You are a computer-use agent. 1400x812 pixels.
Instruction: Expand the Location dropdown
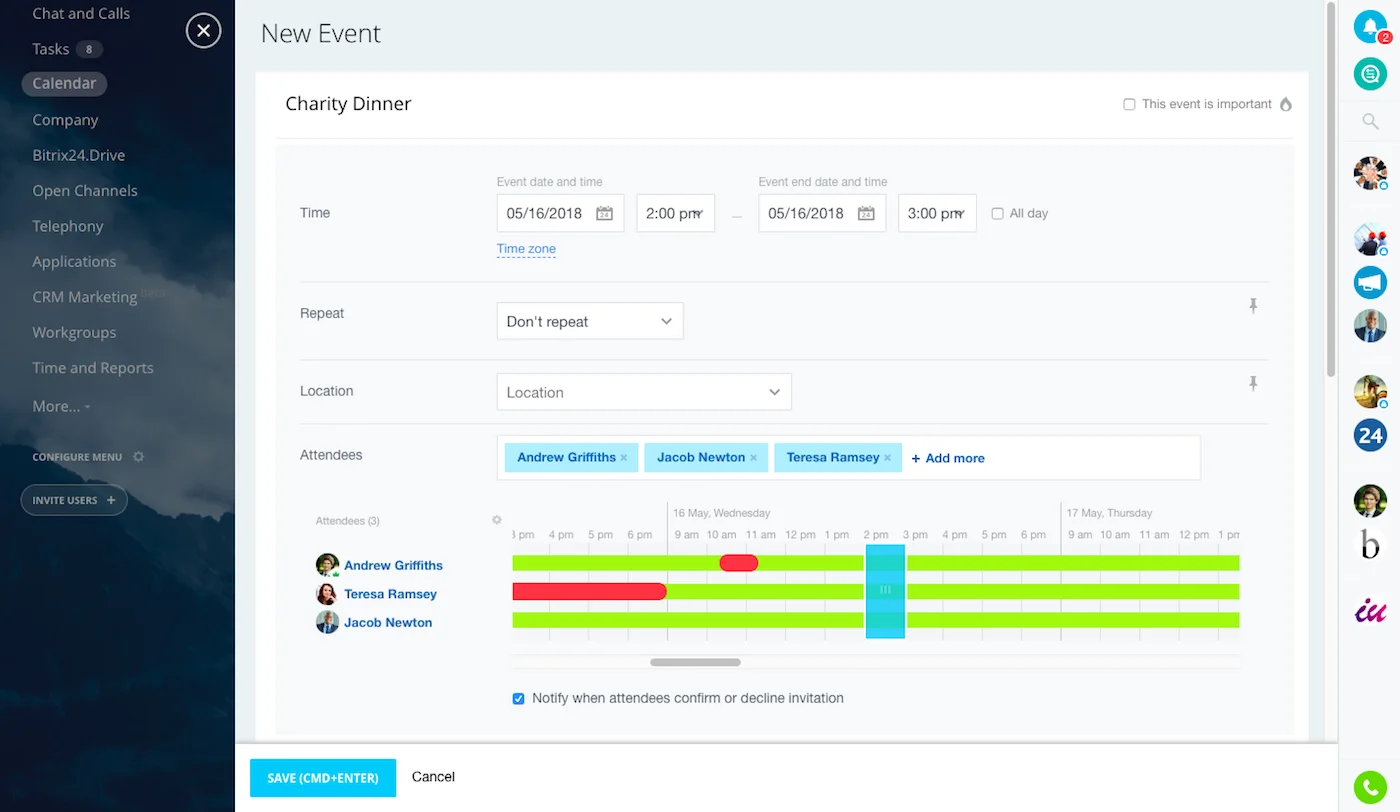643,392
